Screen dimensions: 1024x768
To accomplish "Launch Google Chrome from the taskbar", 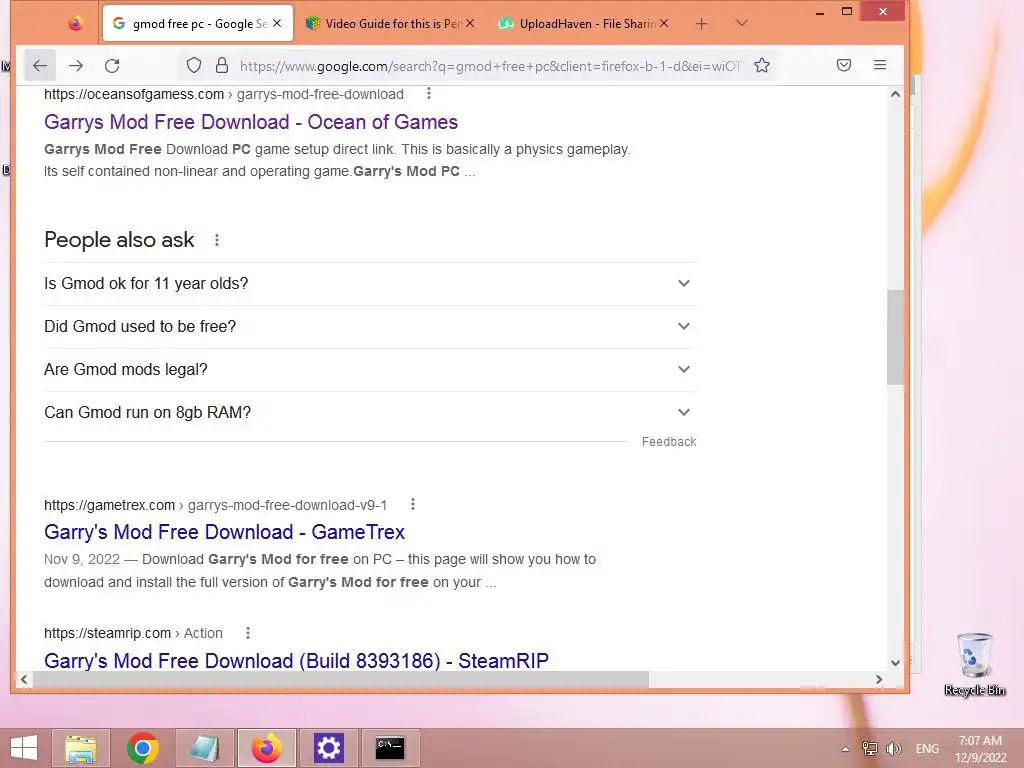I will tap(142, 748).
